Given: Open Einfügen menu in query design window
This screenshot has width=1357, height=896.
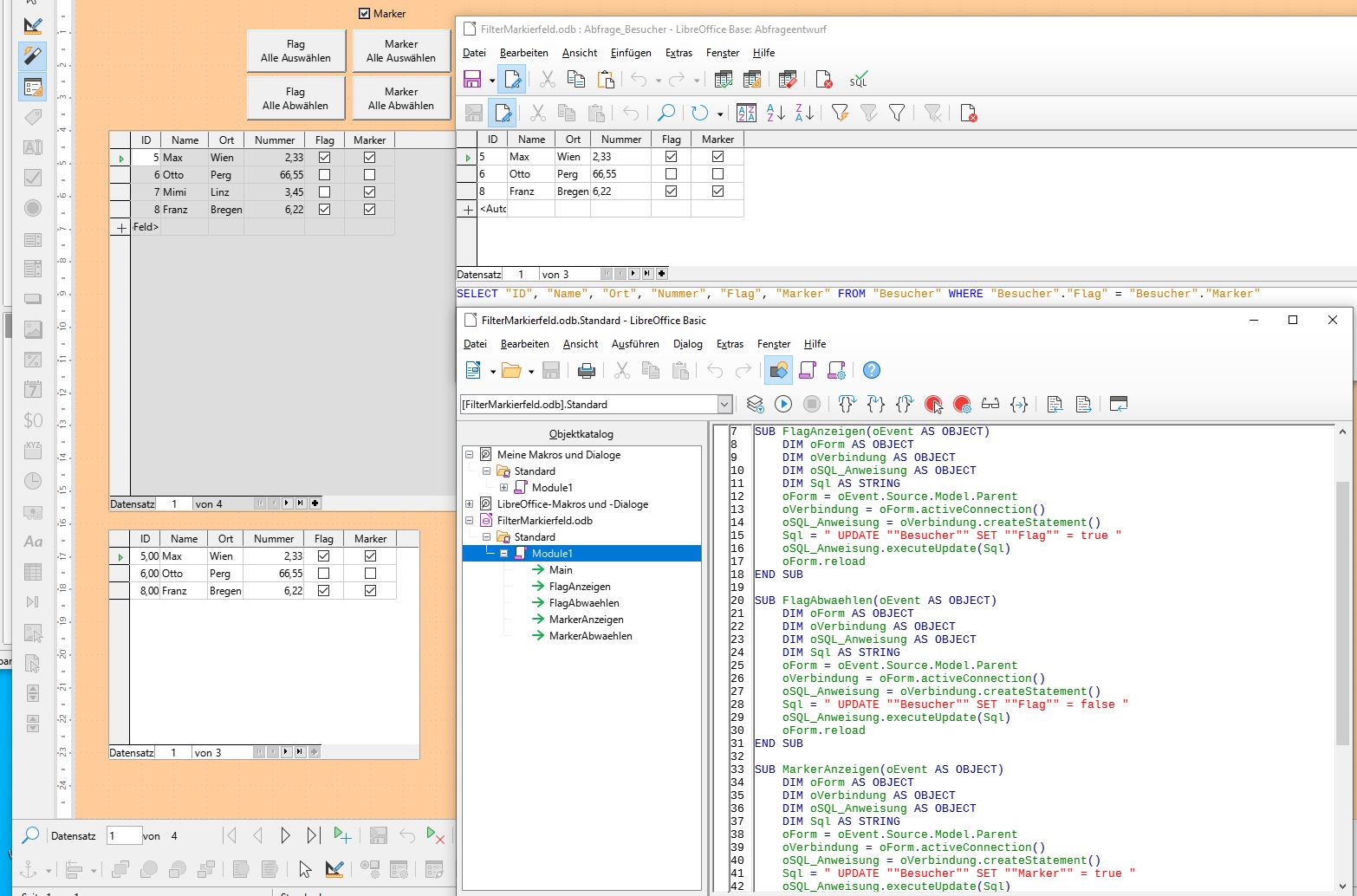Looking at the screenshot, I should point(629,52).
